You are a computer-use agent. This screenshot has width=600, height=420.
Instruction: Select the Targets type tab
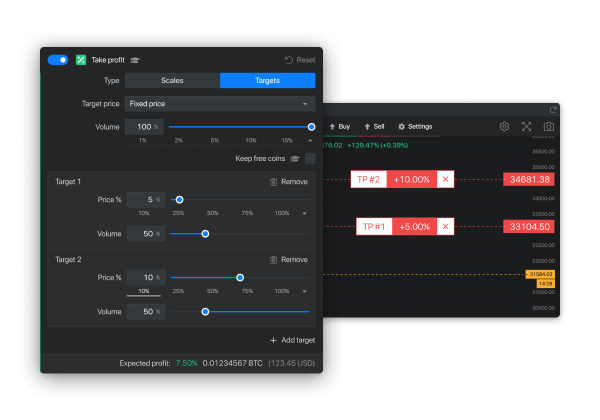[x=267, y=80]
